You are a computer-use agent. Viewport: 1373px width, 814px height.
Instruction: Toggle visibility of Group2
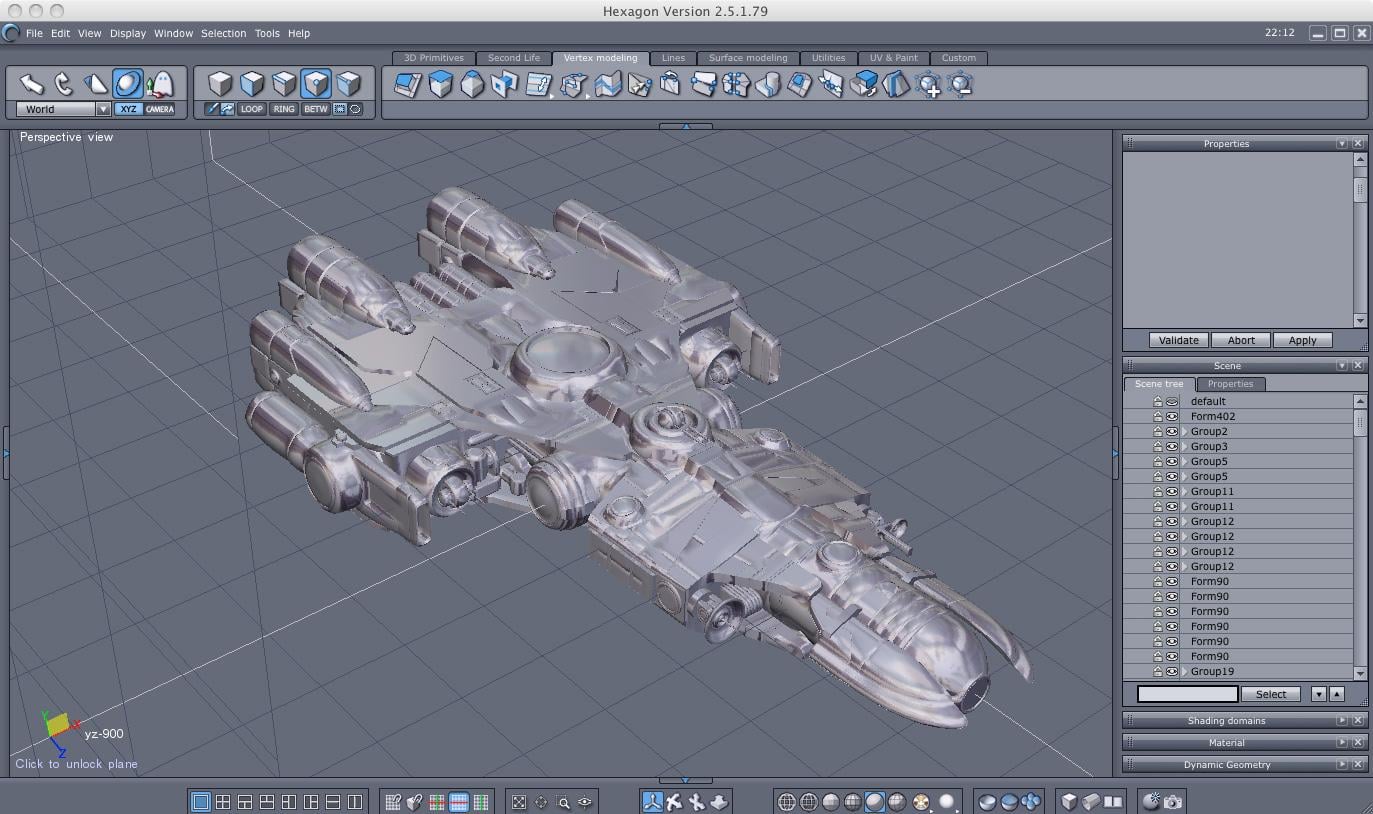point(1172,432)
